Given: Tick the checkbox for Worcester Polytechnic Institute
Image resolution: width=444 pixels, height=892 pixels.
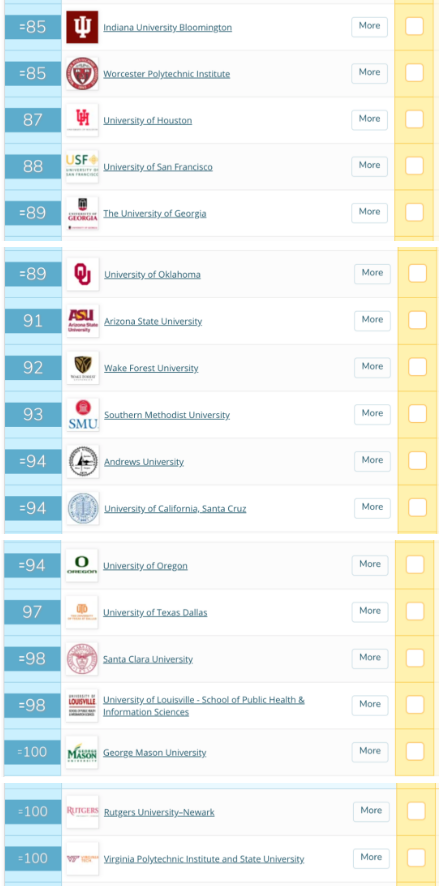Looking at the screenshot, I should tap(414, 73).
